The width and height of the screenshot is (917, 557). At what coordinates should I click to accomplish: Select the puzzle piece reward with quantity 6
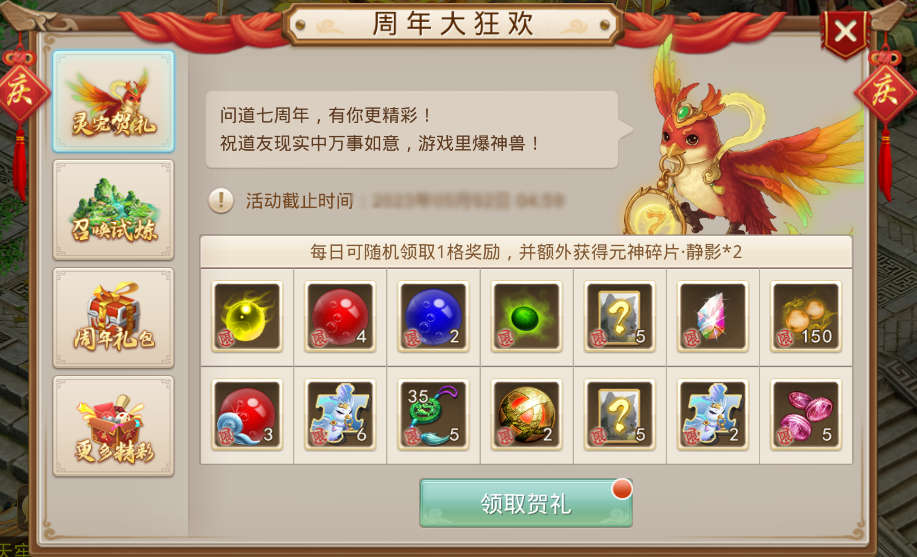point(340,415)
